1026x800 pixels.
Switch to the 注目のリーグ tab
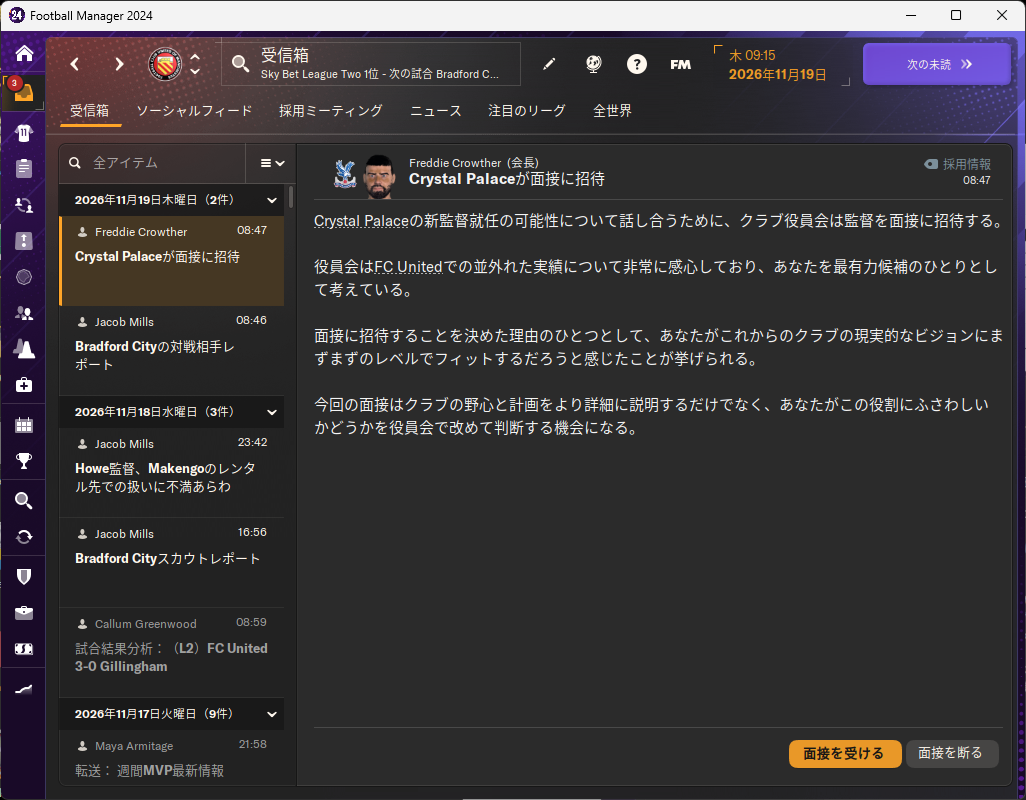pos(527,111)
